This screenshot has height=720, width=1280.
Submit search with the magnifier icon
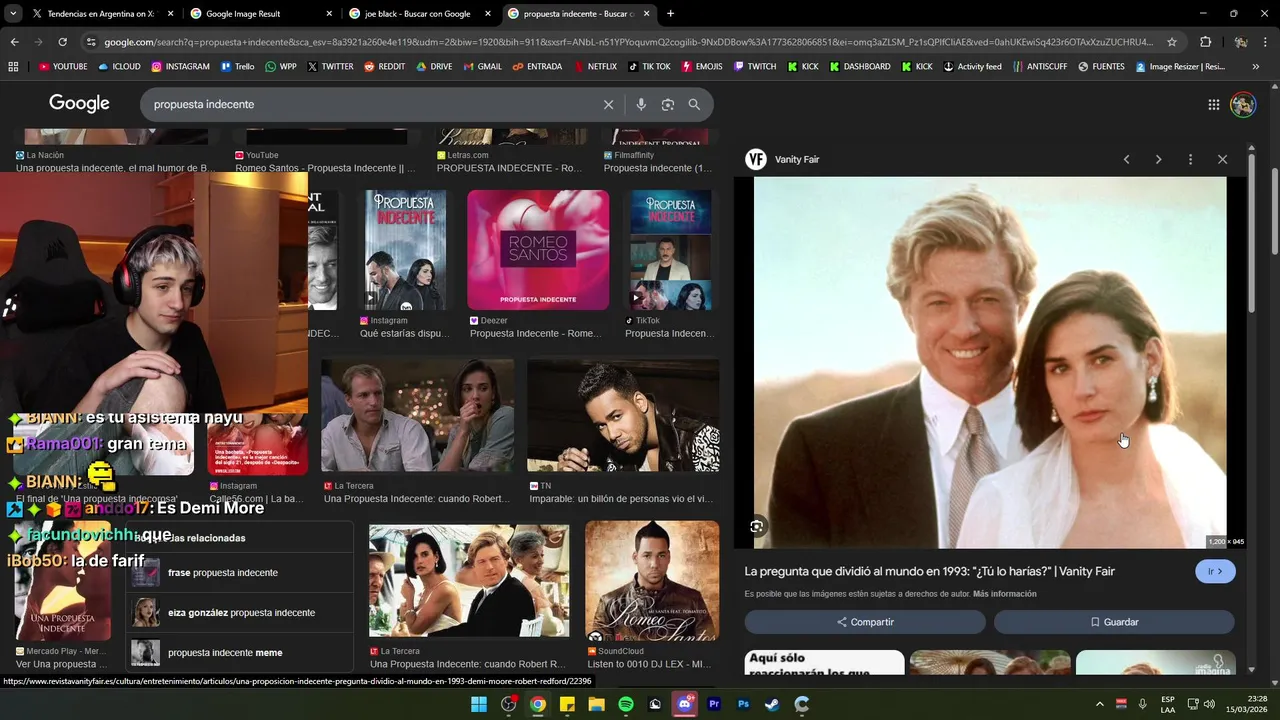click(694, 104)
